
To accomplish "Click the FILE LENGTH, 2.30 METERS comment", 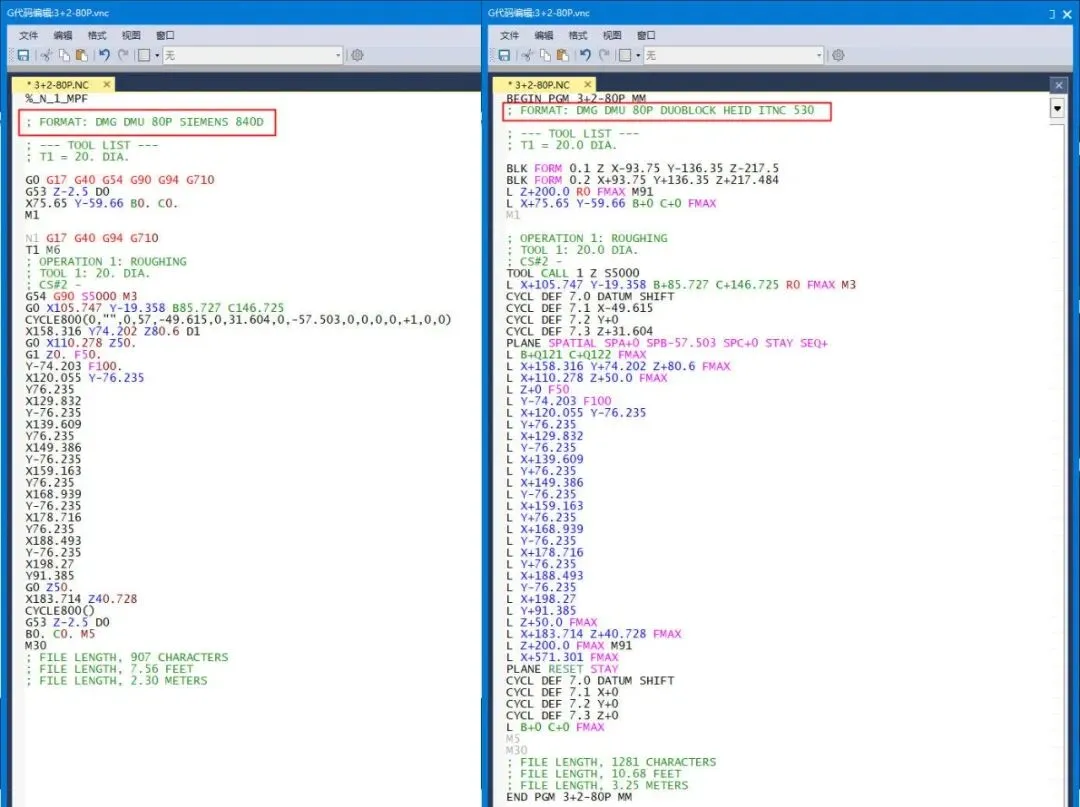I will coord(116,680).
